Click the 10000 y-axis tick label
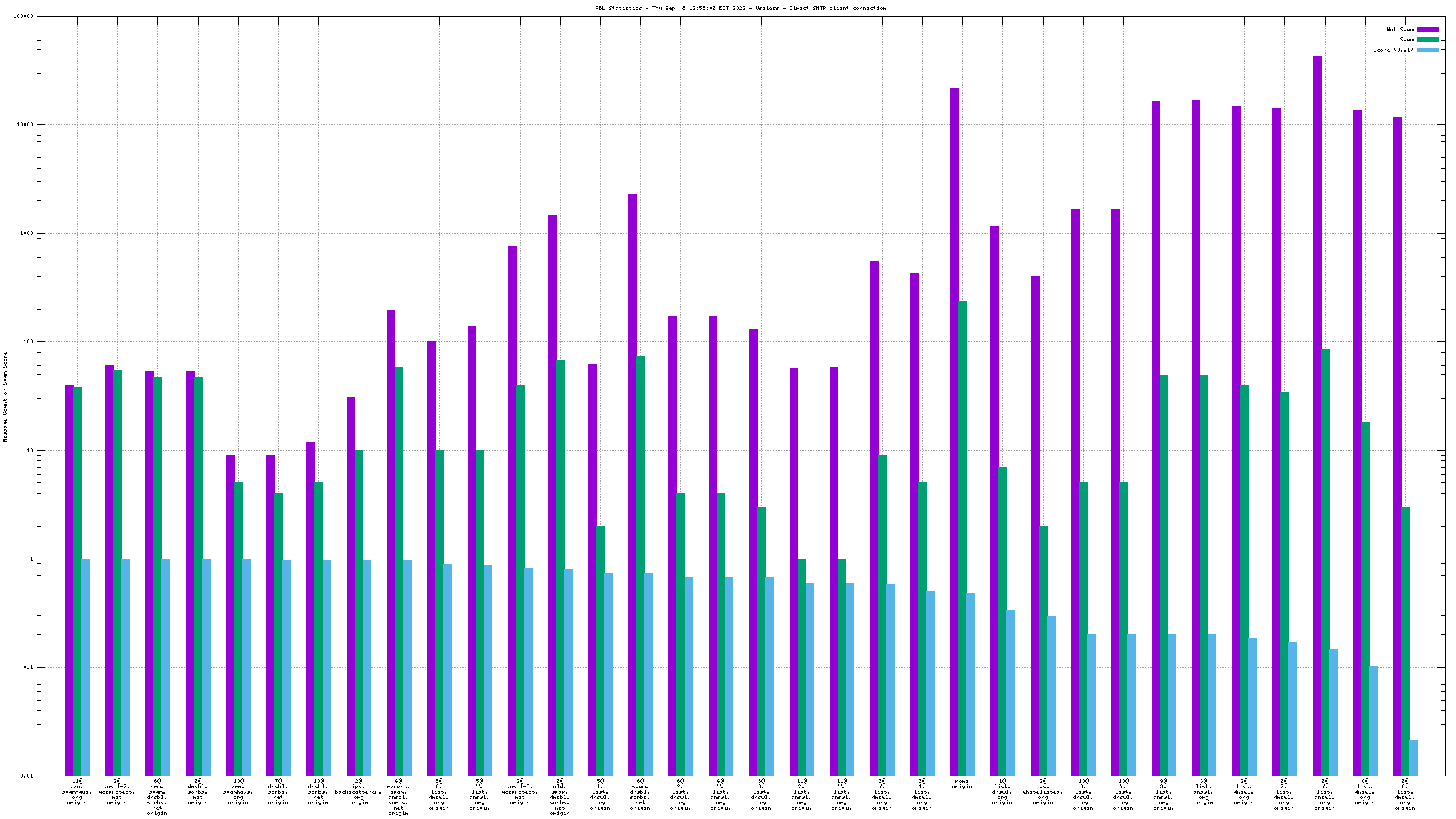 [25, 125]
